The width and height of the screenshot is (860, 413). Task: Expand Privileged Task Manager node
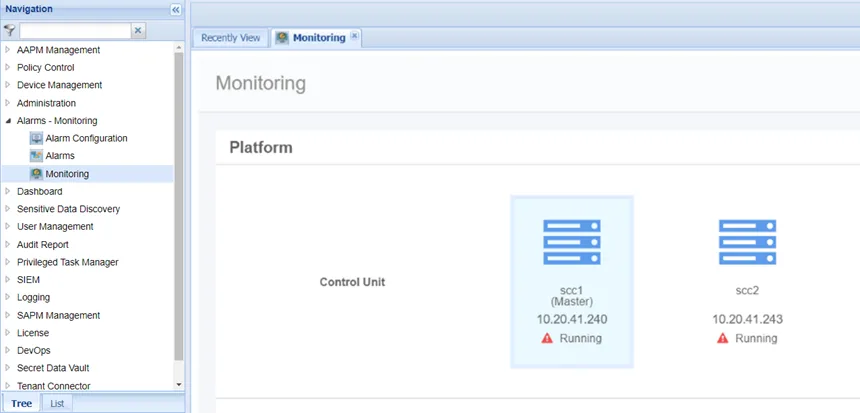point(8,262)
